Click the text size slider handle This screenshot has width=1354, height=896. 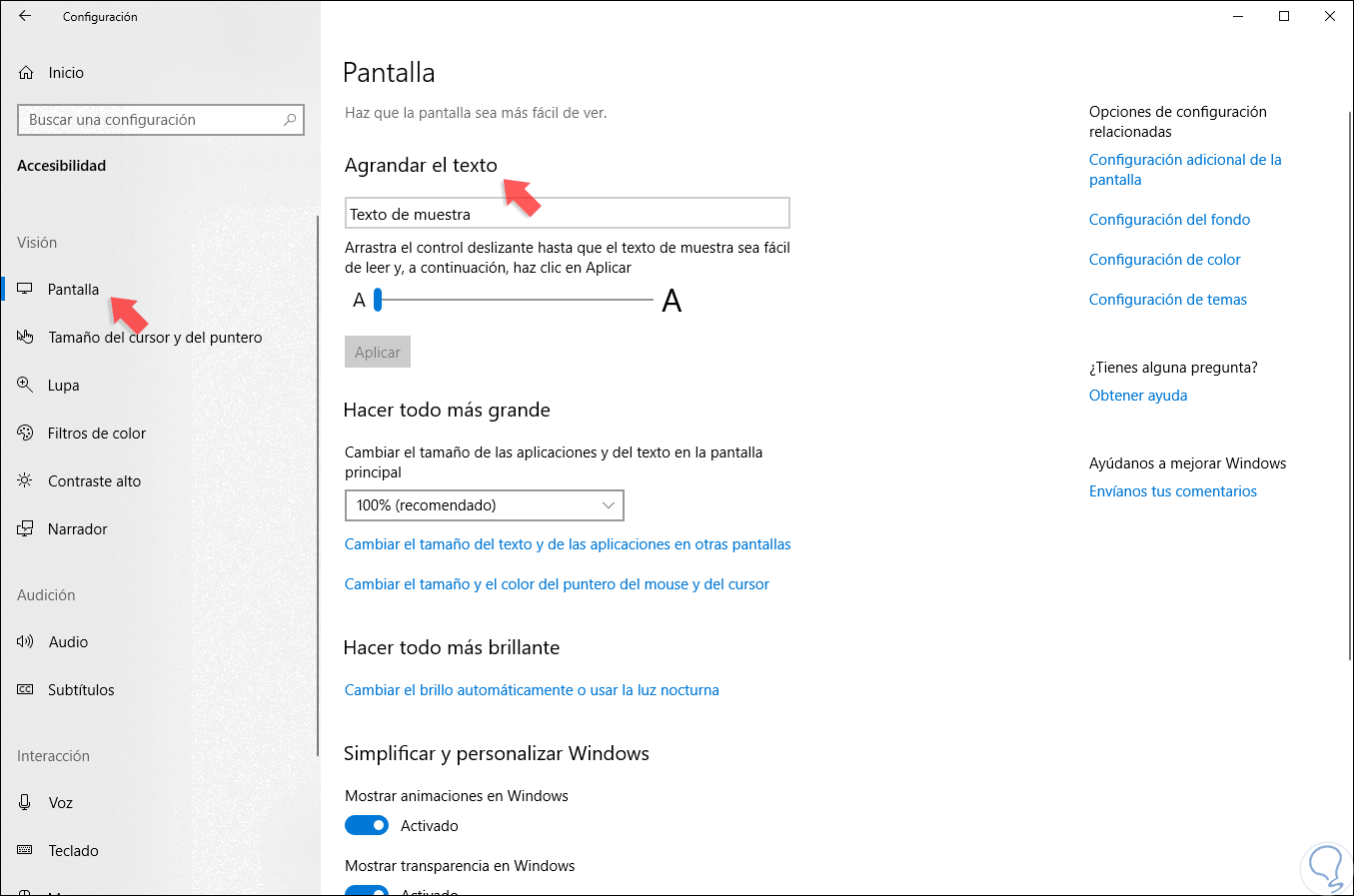click(378, 300)
